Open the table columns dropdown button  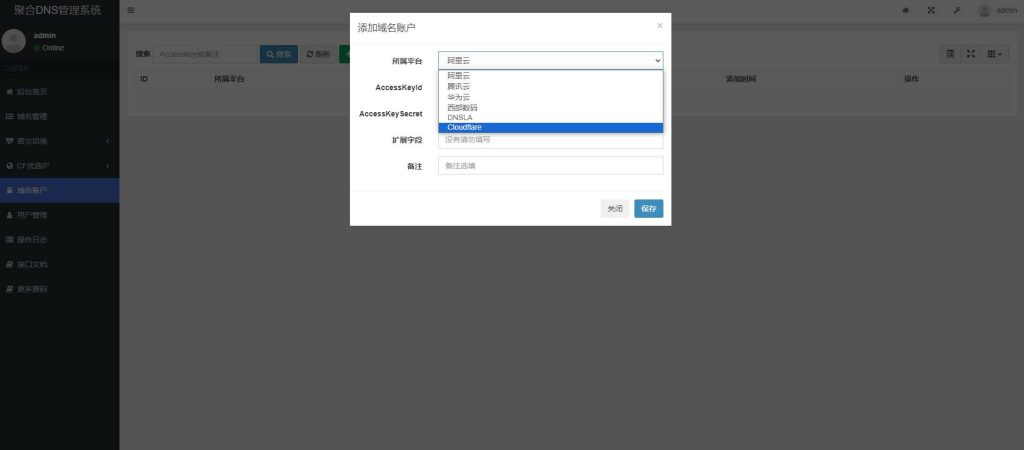(994, 54)
